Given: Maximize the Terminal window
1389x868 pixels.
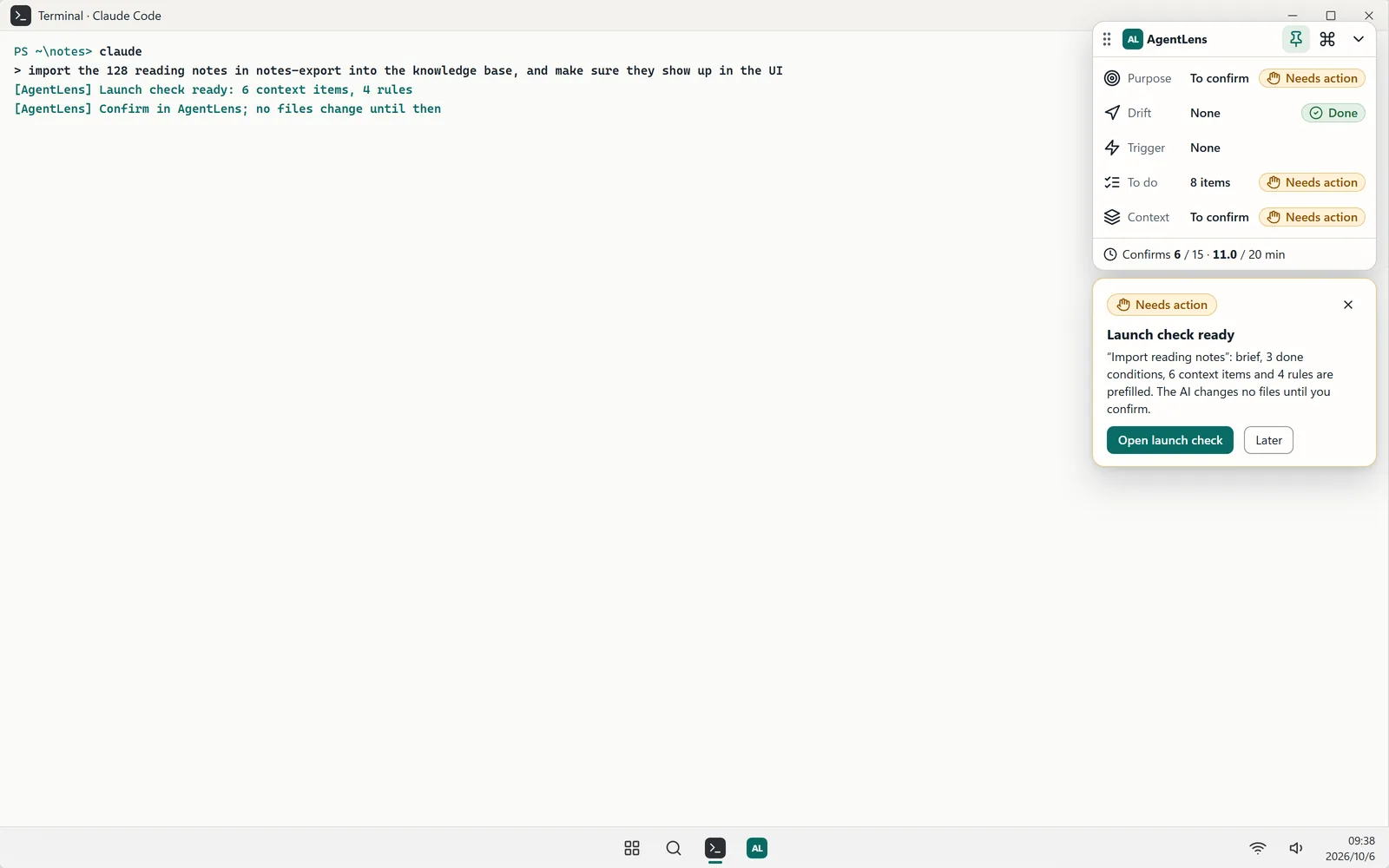Looking at the screenshot, I should [1331, 16].
